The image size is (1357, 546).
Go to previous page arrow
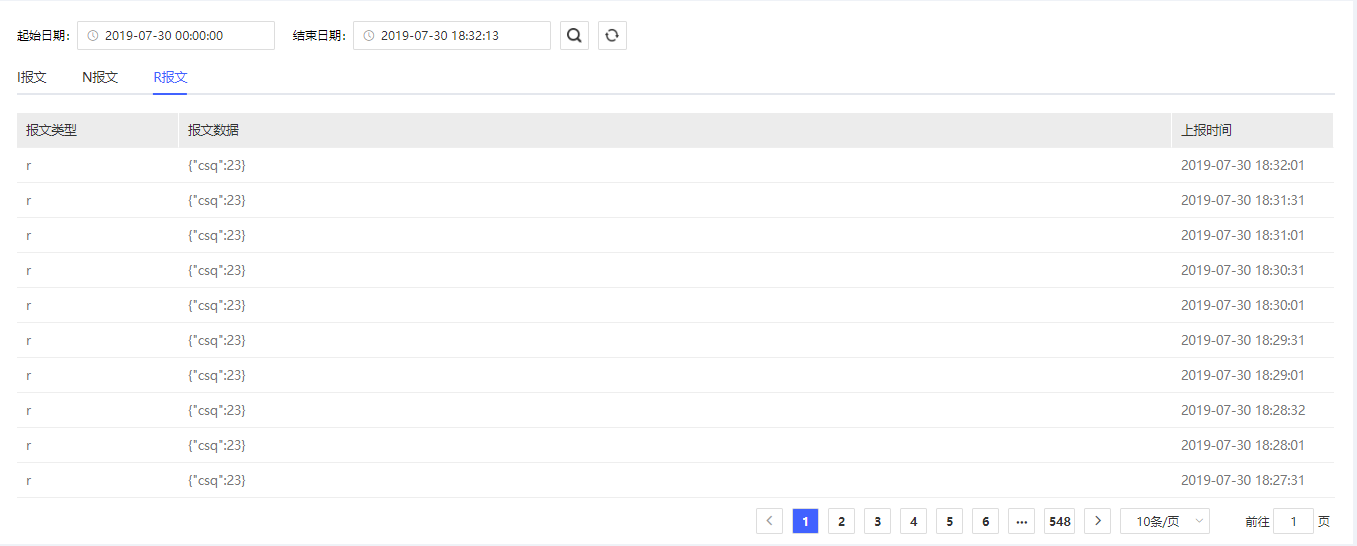click(769, 521)
